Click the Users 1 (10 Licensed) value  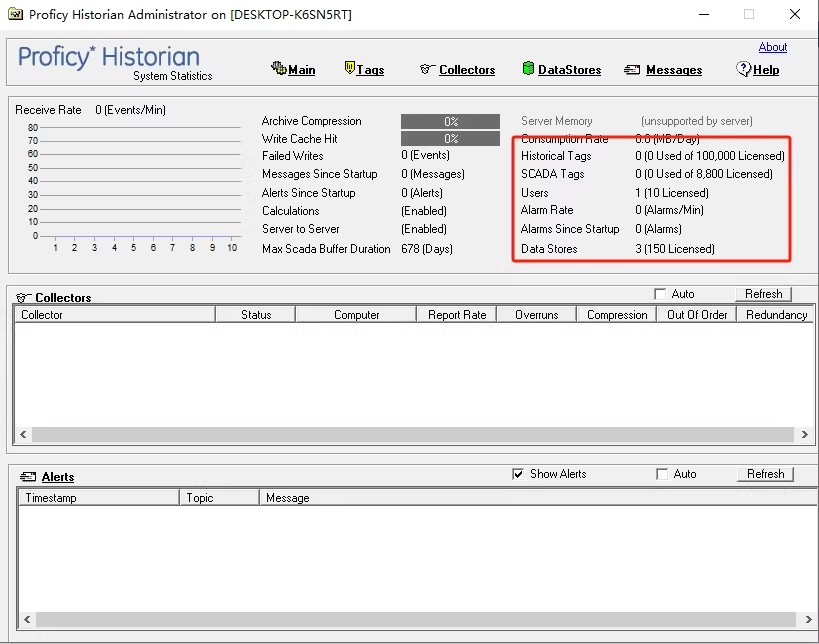pos(672,193)
